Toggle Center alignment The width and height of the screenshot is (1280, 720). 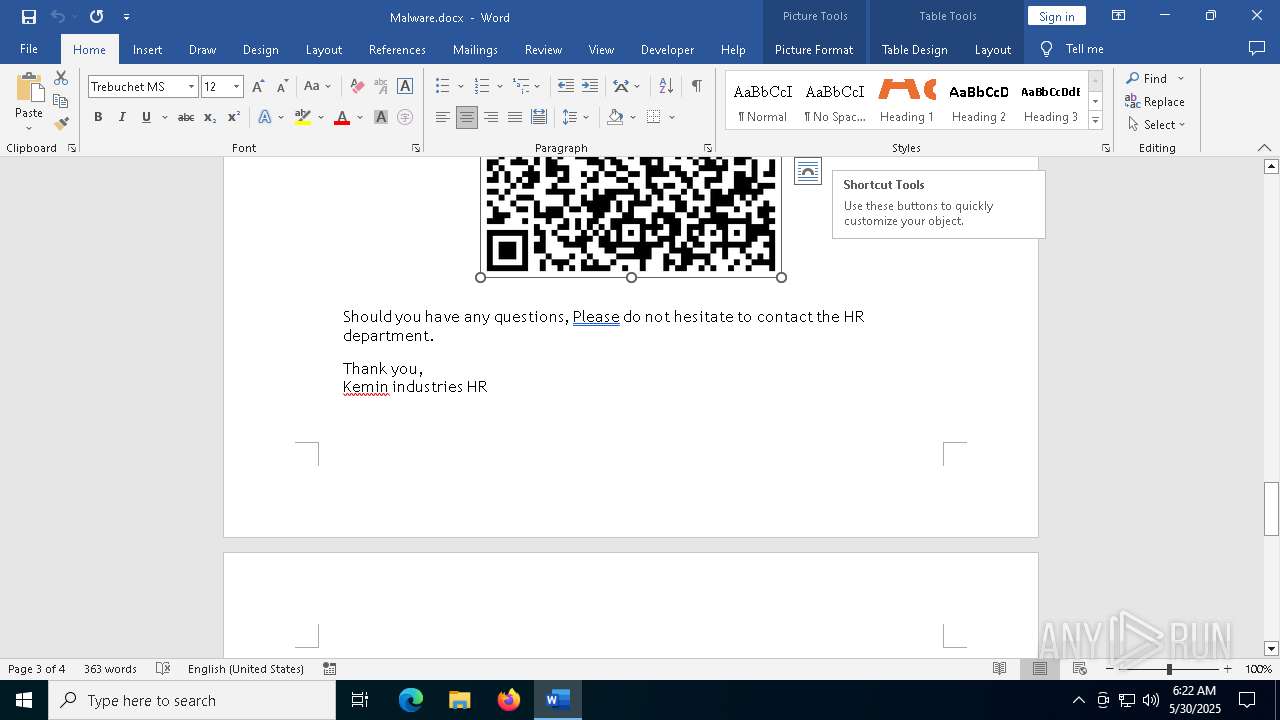pos(467,117)
